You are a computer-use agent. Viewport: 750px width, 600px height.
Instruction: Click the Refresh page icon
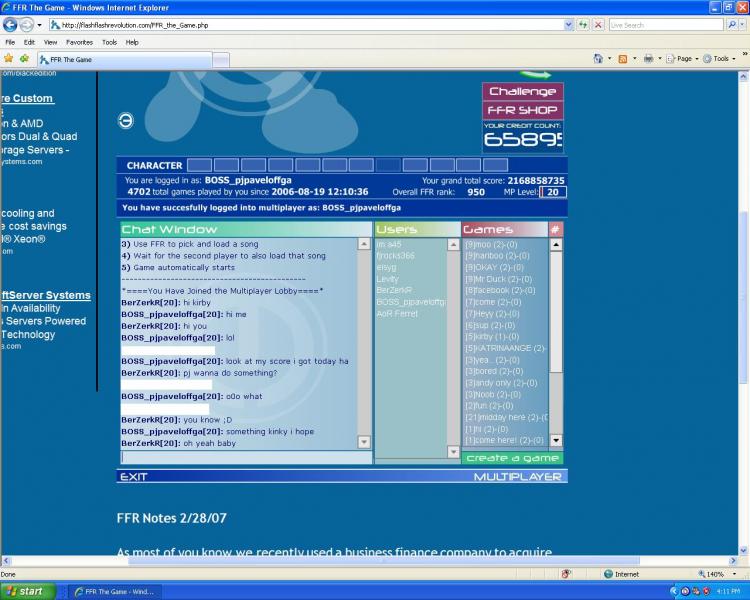click(x=583, y=25)
